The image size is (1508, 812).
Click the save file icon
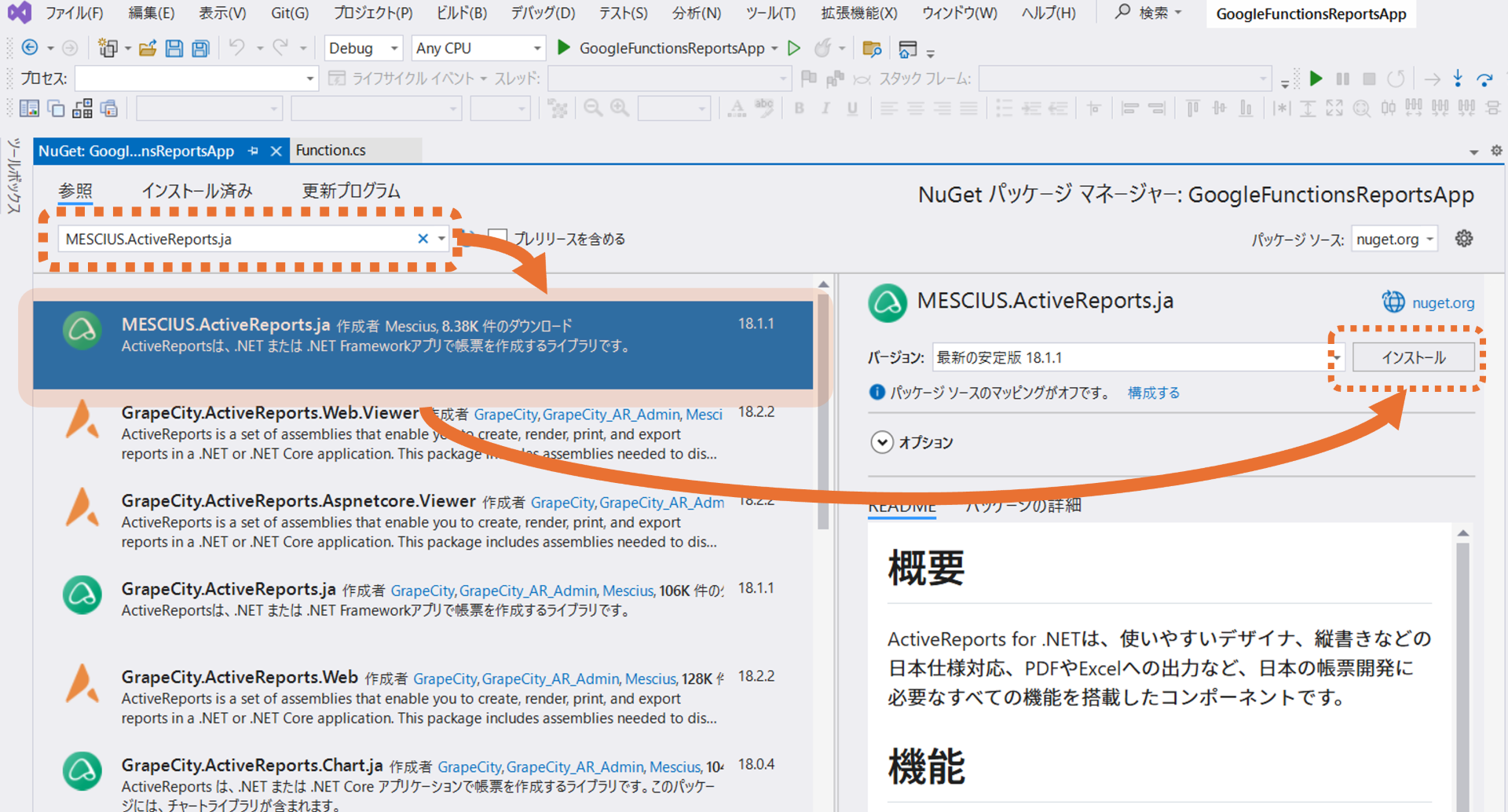click(174, 49)
